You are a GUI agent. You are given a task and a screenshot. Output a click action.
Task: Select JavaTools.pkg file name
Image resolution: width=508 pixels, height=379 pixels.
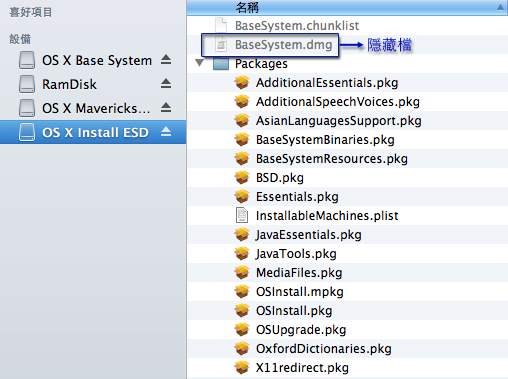click(x=296, y=254)
